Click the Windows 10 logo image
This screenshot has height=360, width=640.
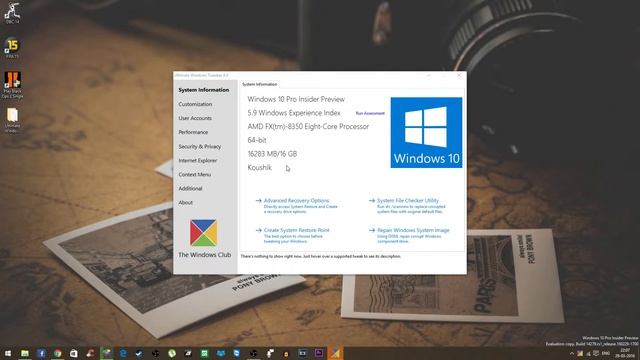(426, 132)
